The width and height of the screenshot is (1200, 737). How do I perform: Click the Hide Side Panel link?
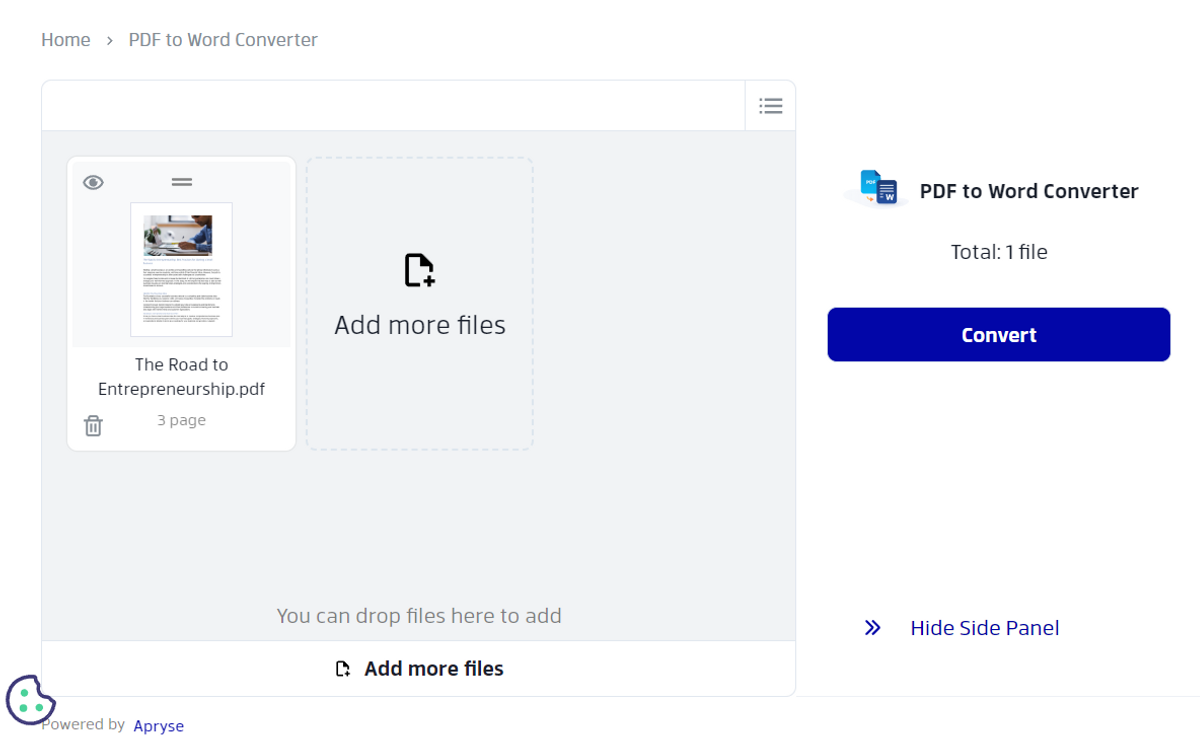pos(984,627)
